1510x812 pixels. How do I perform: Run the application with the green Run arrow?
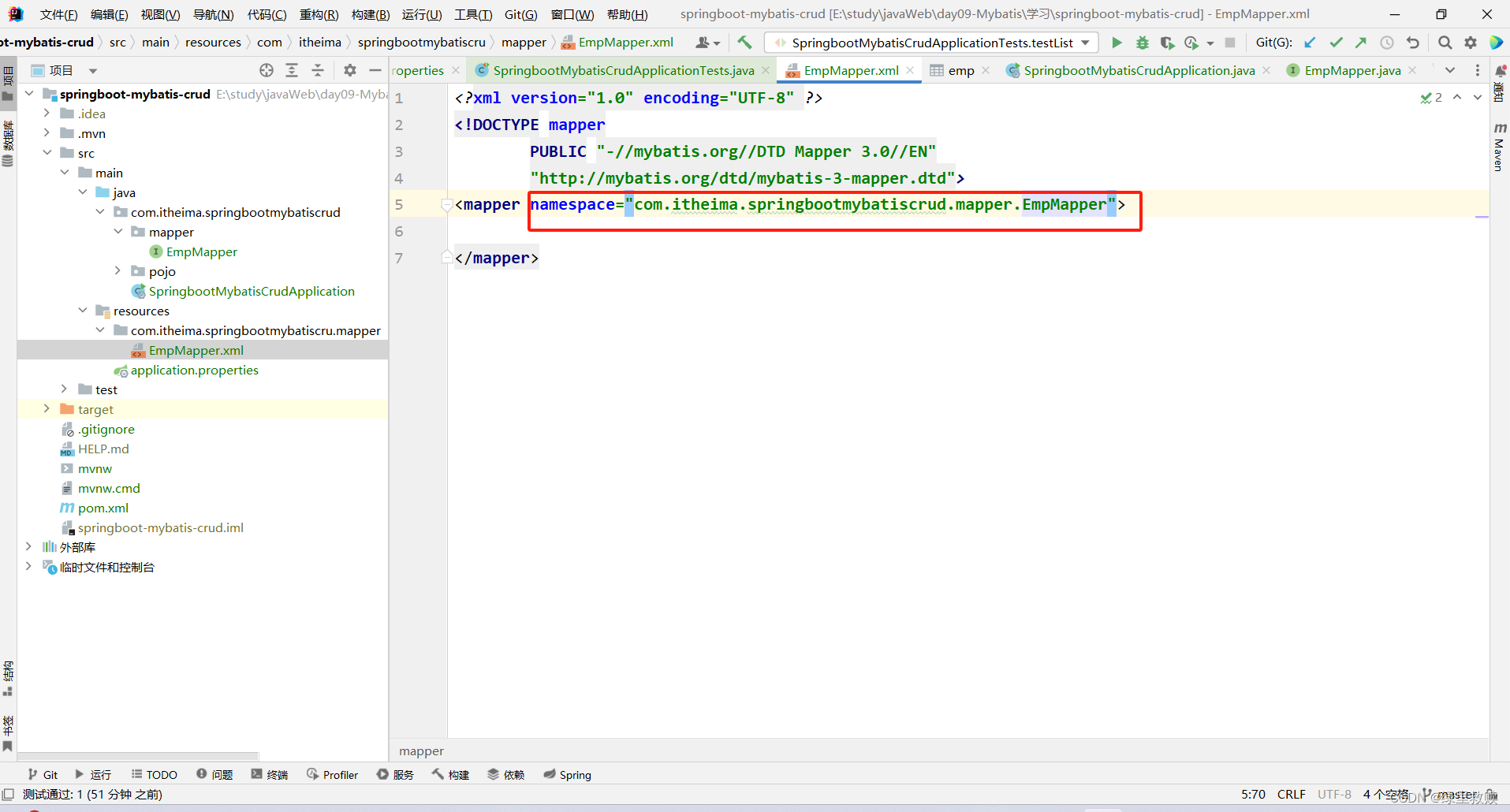pos(1117,42)
